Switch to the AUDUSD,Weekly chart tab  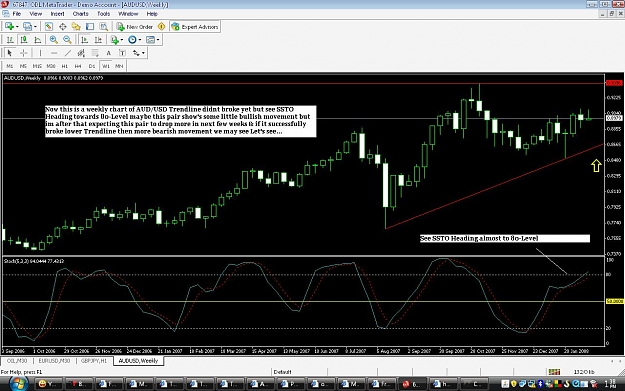pos(138,361)
